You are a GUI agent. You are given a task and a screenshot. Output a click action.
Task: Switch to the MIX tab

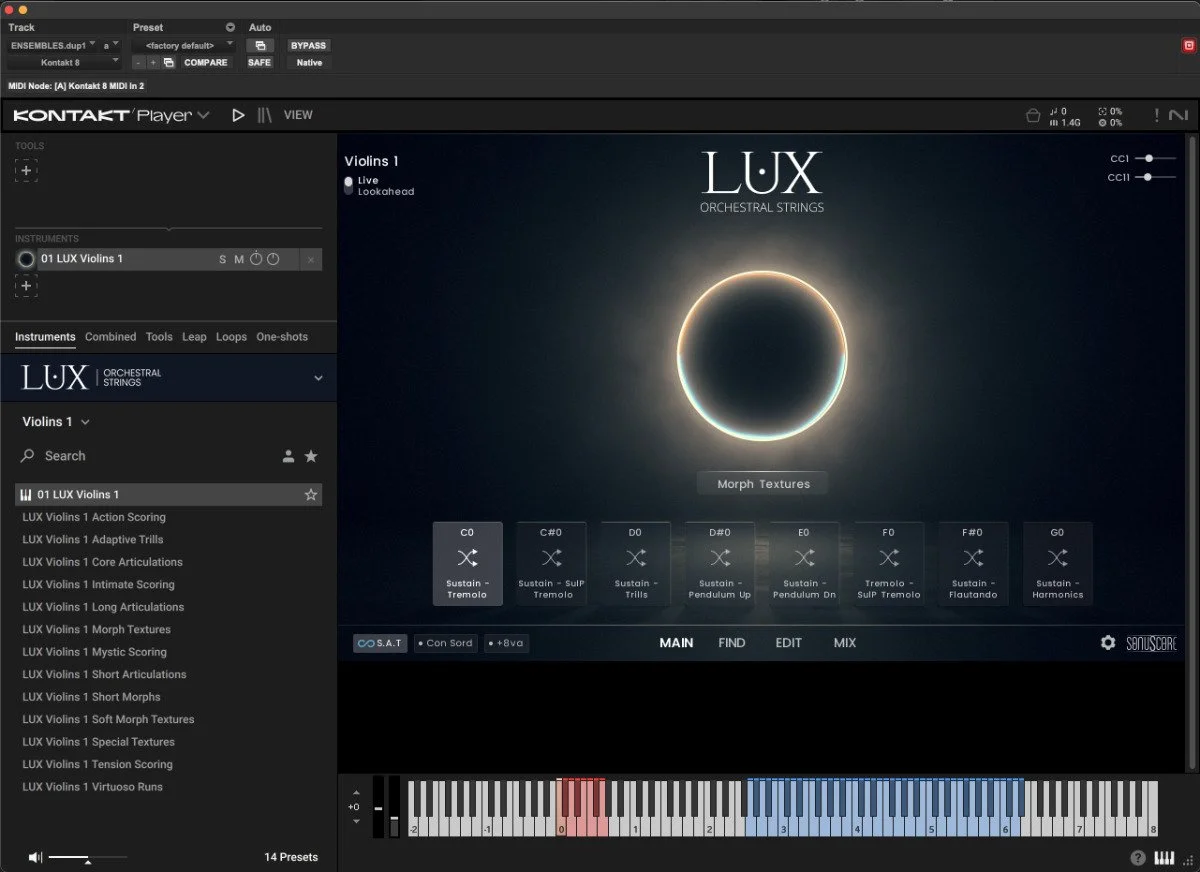click(x=845, y=643)
